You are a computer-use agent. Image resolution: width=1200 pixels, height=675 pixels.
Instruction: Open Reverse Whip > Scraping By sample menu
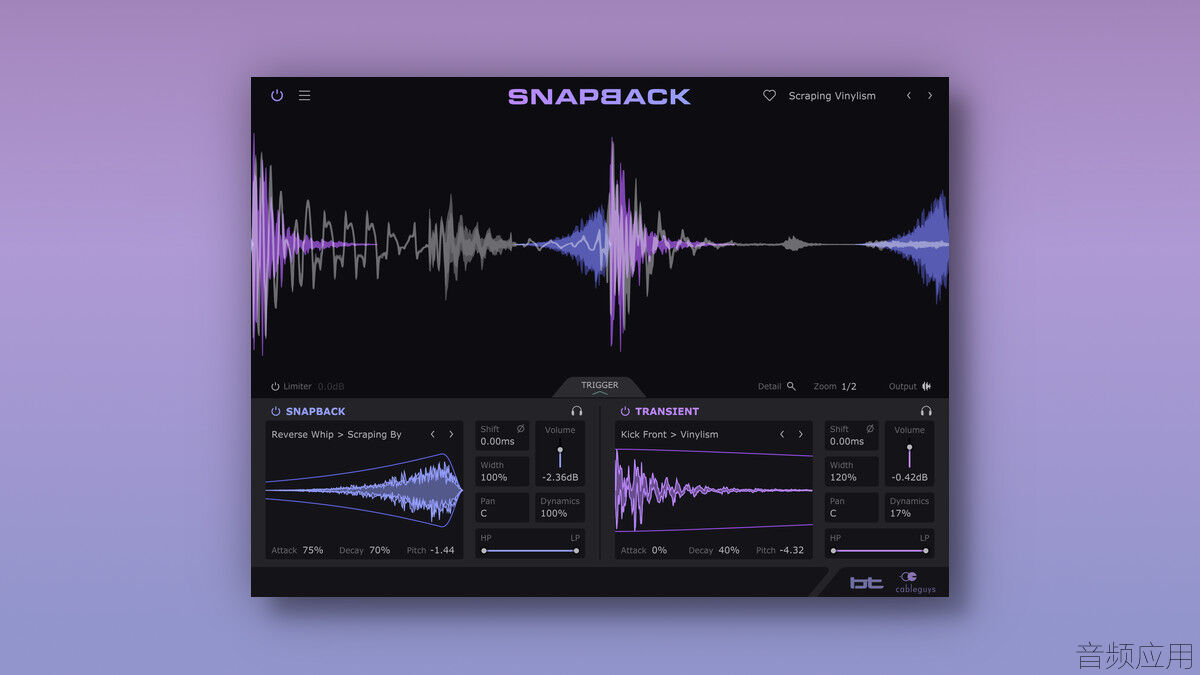[336, 435]
